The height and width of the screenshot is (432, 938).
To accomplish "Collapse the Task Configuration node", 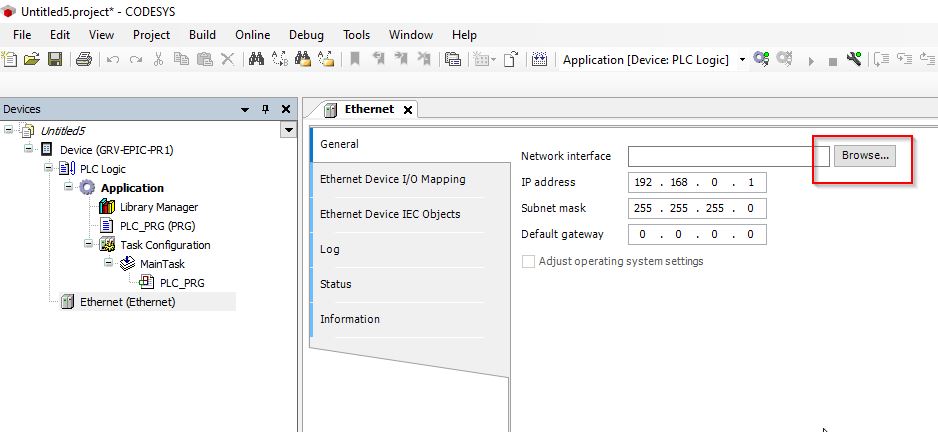I will [x=88, y=243].
